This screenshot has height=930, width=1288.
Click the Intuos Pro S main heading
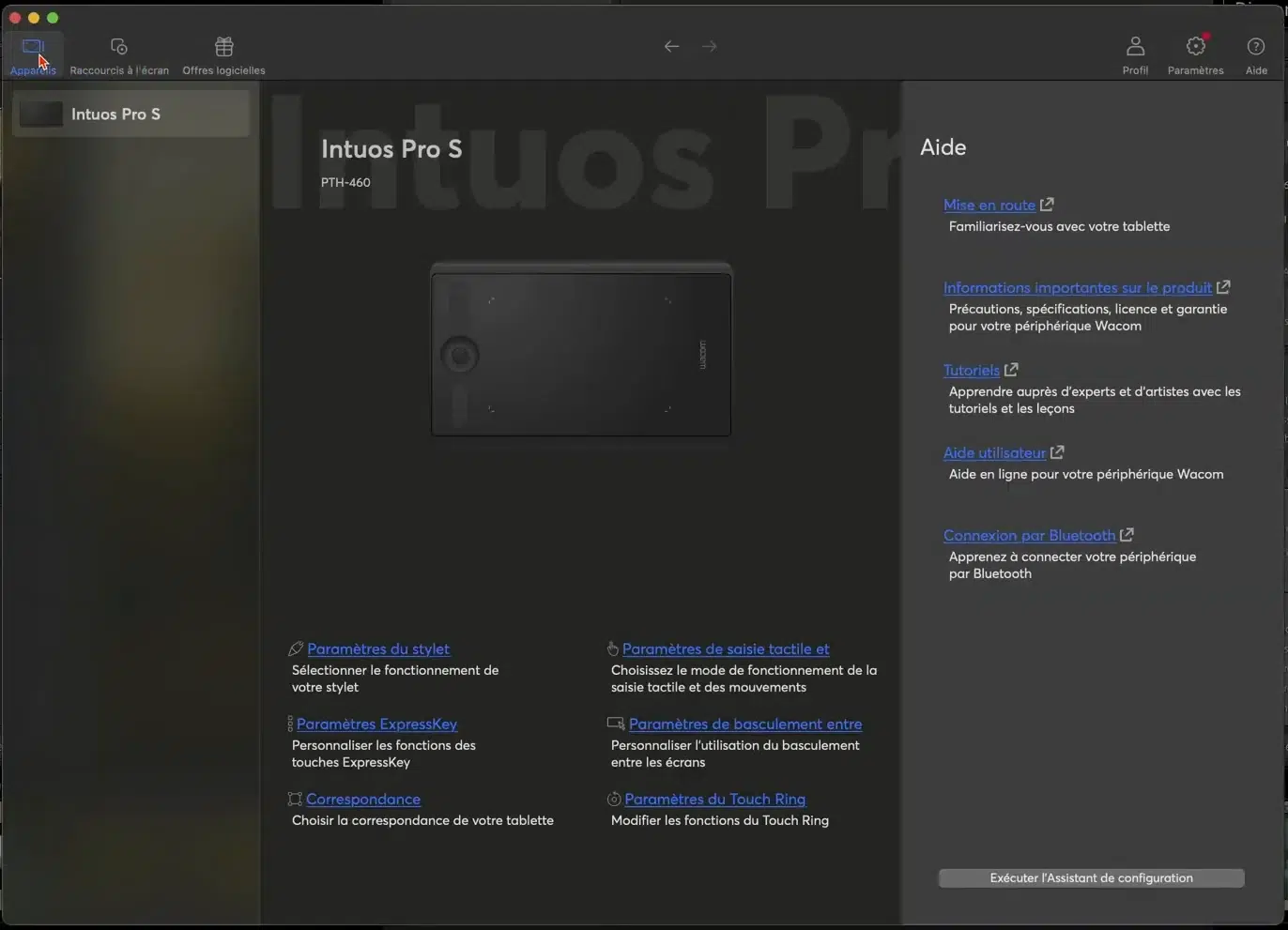[391, 148]
